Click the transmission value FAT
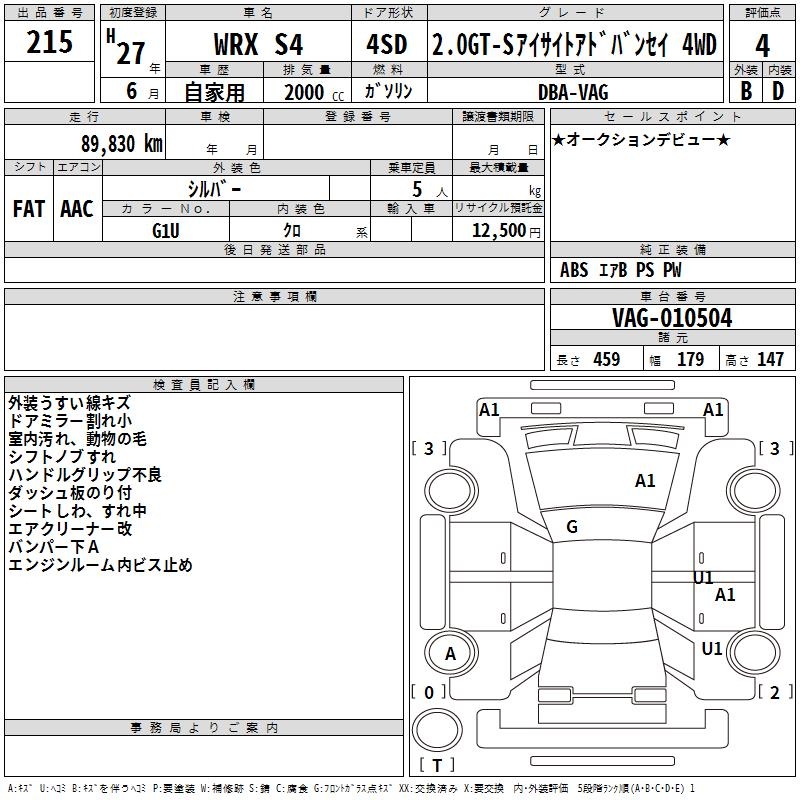The height and width of the screenshot is (800, 800). coord(29,209)
